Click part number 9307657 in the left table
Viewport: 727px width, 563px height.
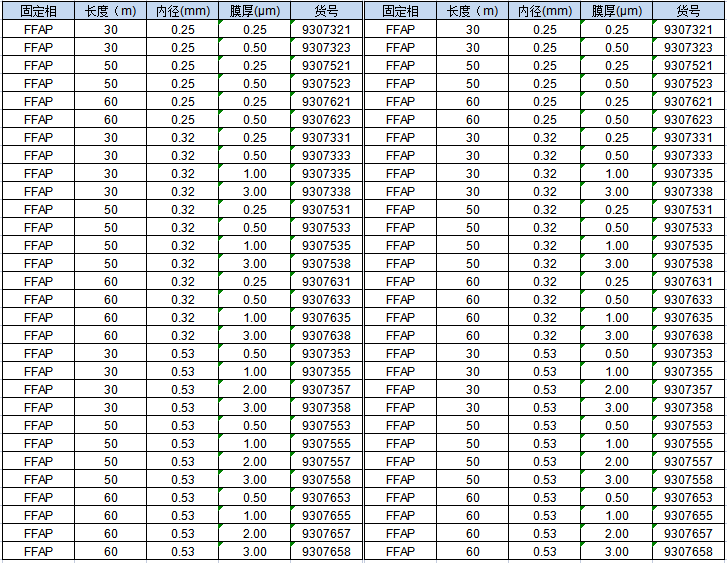(x=326, y=534)
